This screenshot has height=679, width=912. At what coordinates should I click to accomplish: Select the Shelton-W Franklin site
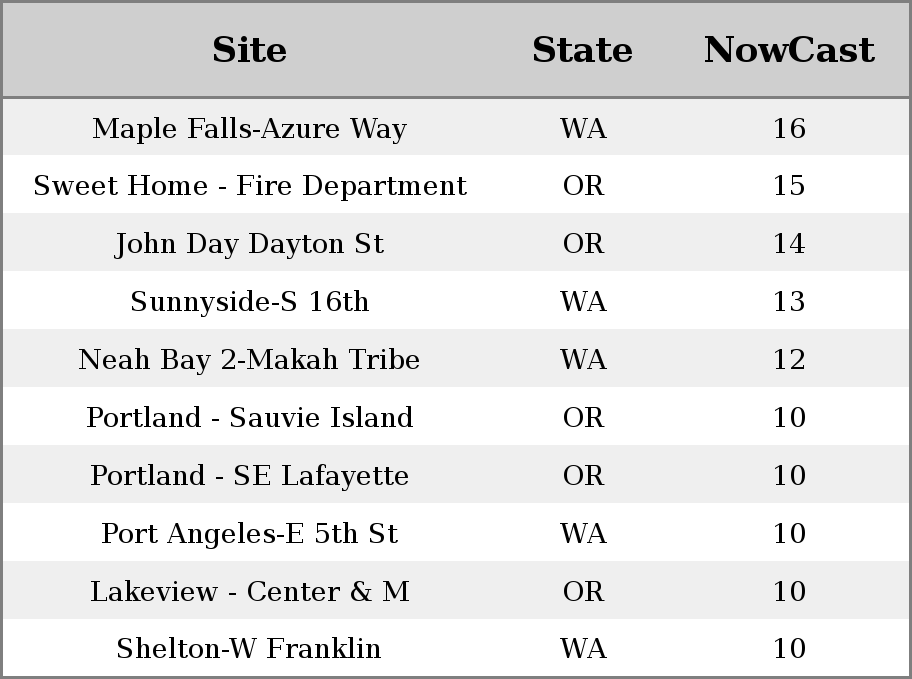249,649
